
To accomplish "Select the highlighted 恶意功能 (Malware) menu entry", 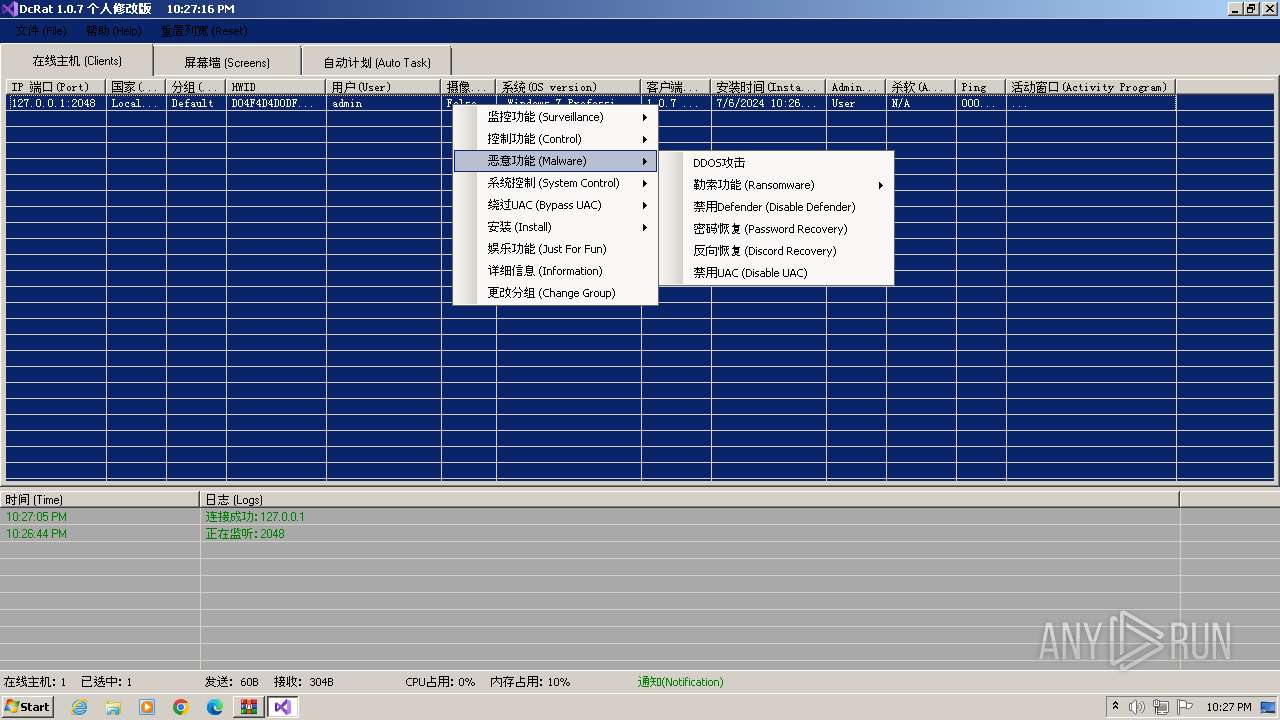I will [556, 161].
